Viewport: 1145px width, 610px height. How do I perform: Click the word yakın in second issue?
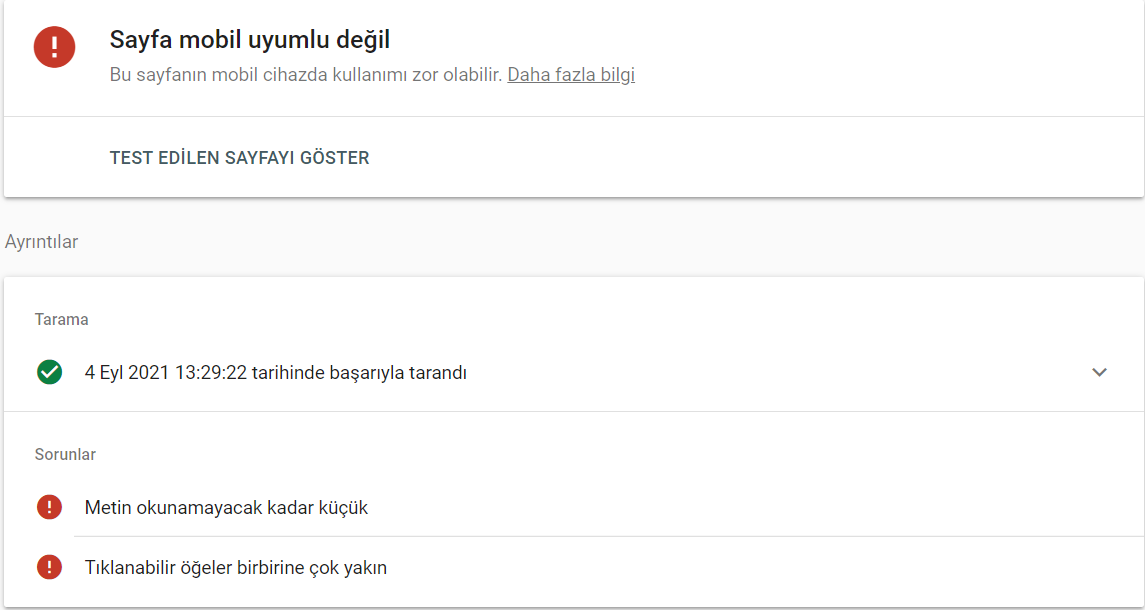point(366,568)
